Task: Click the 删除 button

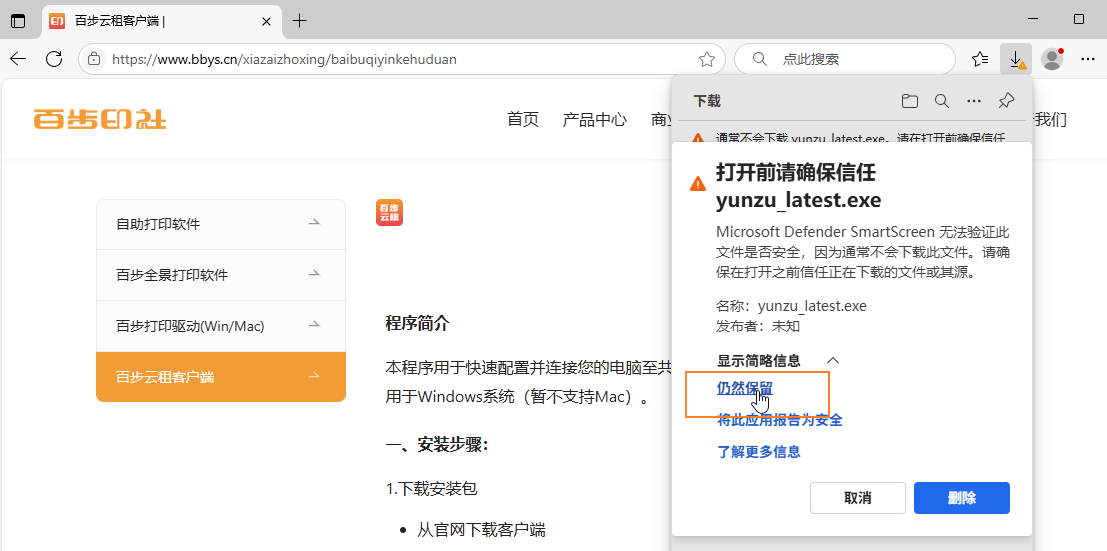Action: pyautogui.click(x=961, y=498)
